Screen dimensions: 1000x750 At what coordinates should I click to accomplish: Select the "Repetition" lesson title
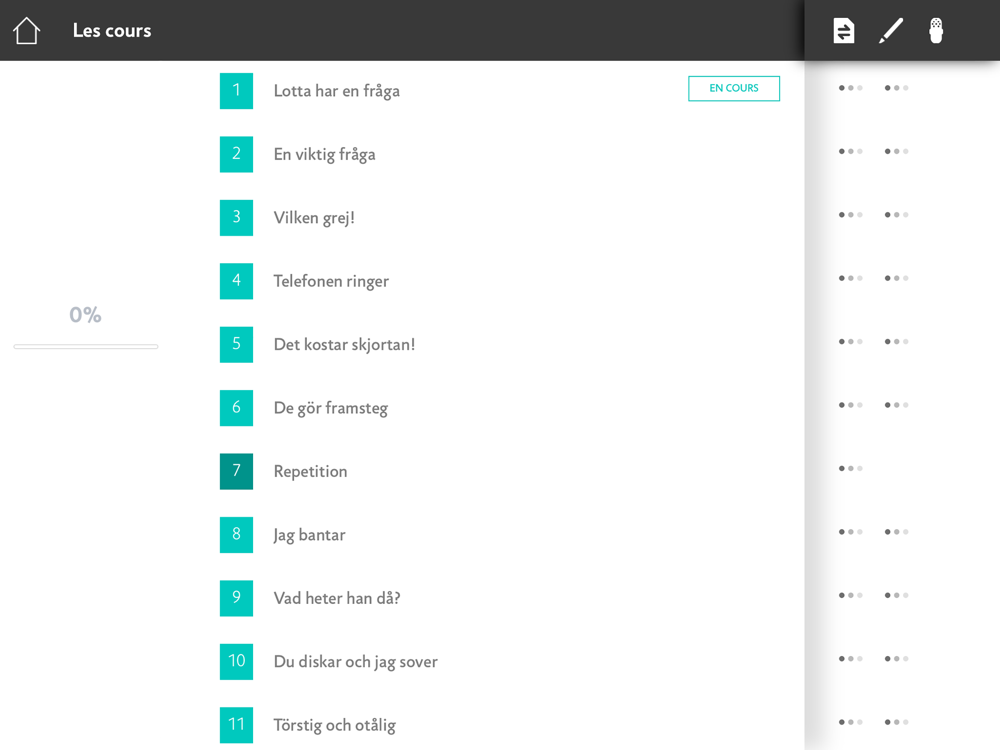click(x=311, y=472)
